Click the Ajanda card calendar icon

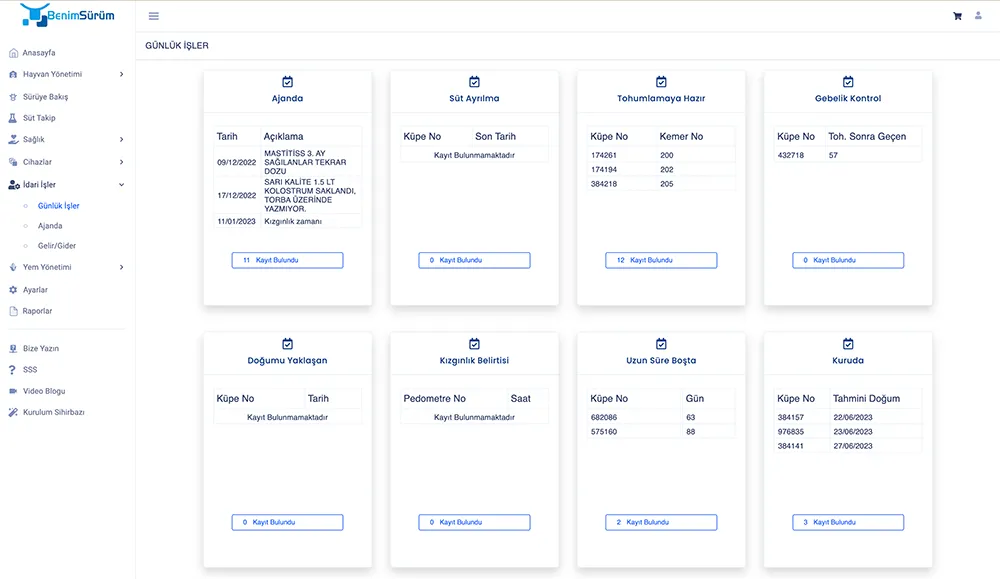click(x=287, y=82)
